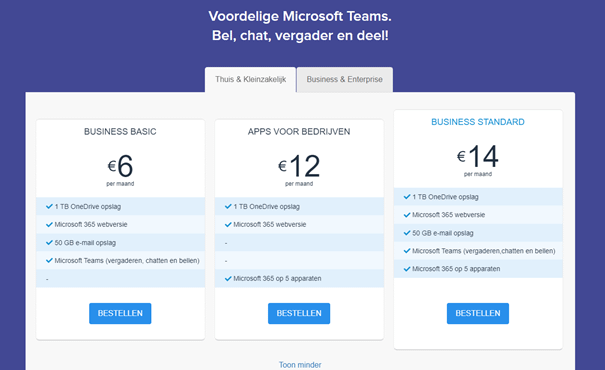Click the checkmark beside Microsoft 365 webversie in Business Standard
Screen dimensions: 605x370
(407, 215)
